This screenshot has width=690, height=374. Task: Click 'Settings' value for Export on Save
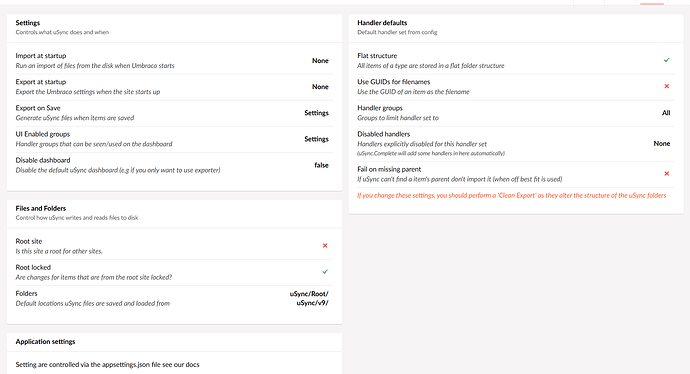pos(316,113)
